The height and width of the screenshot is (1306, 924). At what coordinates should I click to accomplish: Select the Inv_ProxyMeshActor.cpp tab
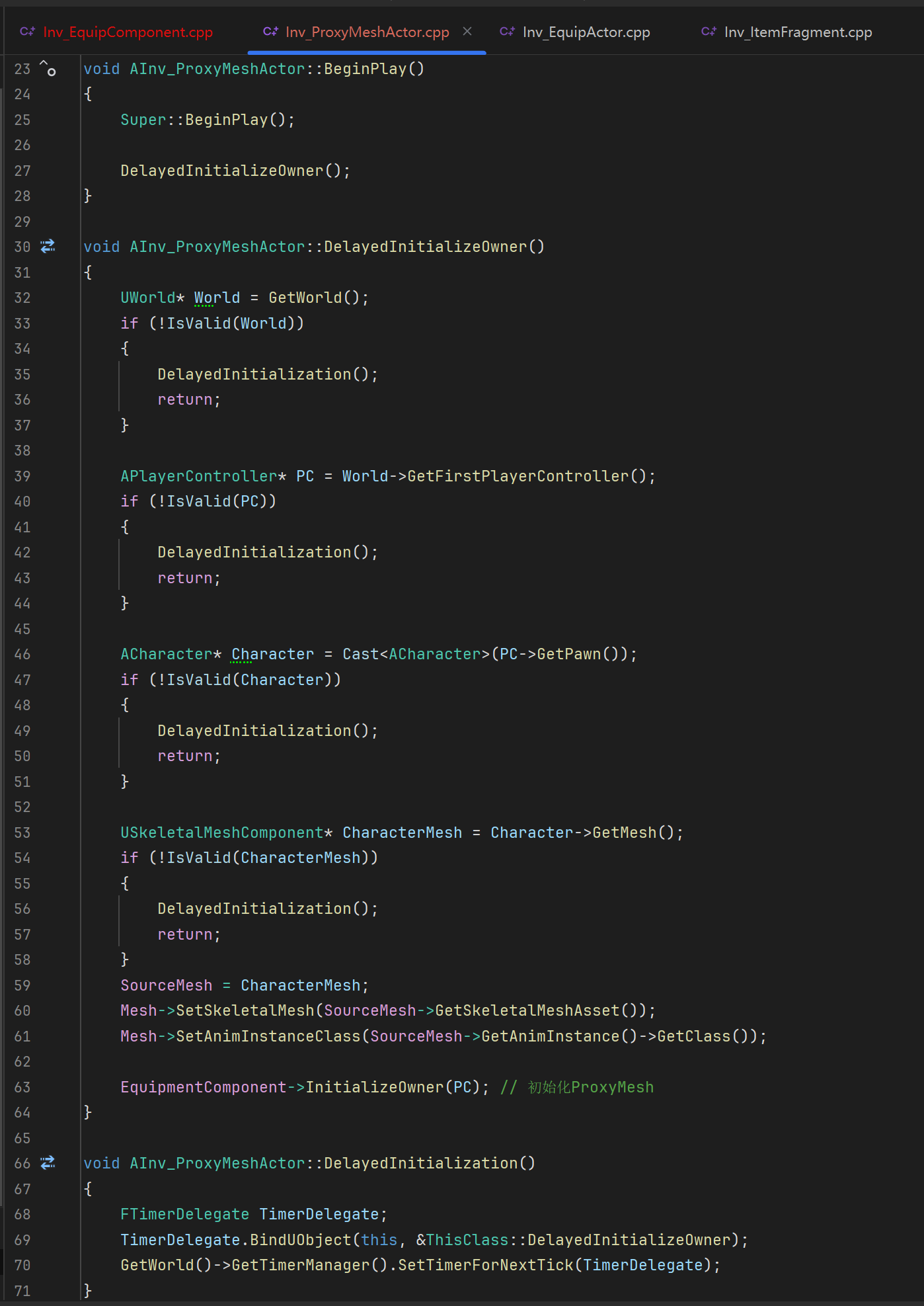click(367, 32)
